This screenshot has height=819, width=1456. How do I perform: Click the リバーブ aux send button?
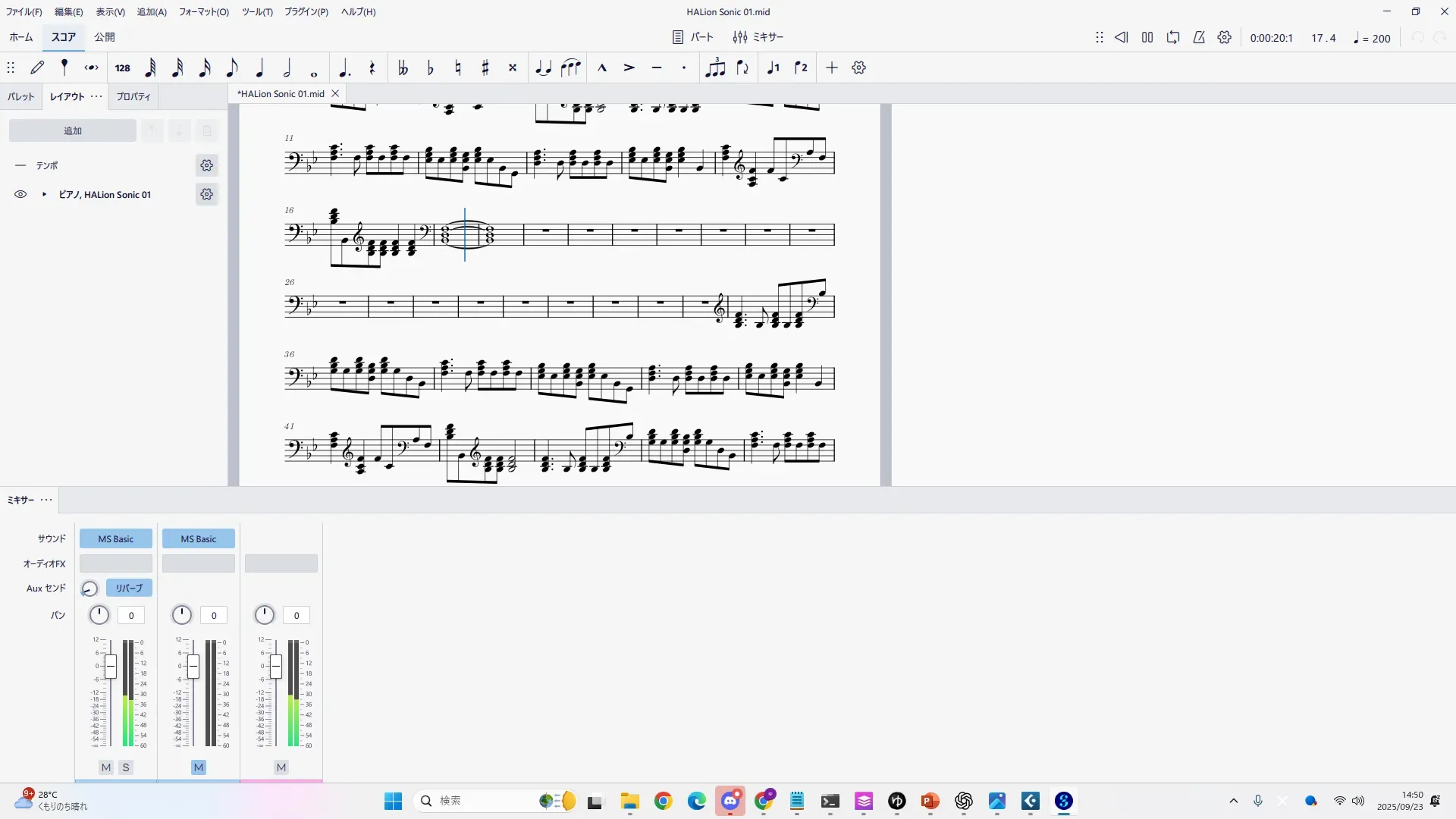pyautogui.click(x=129, y=588)
